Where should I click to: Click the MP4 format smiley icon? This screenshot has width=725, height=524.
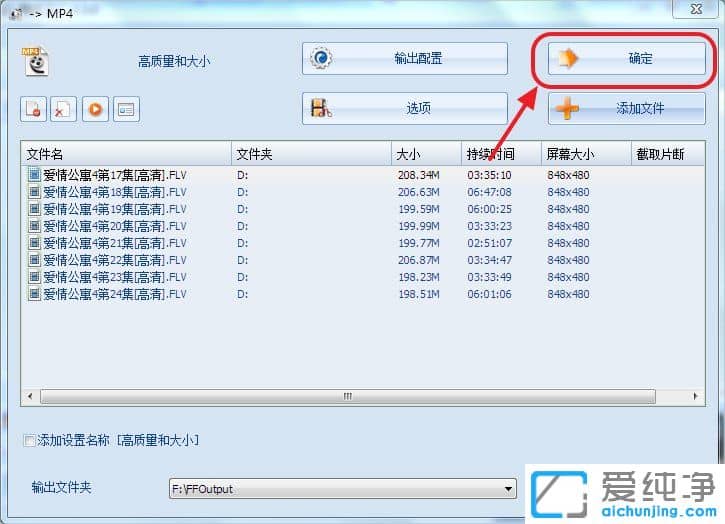(x=36, y=61)
